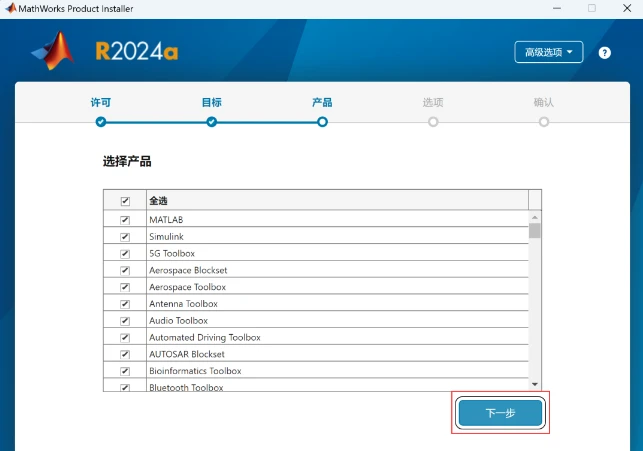Go to the 目标 step
Image resolution: width=643 pixels, height=451 pixels.
pyautogui.click(x=212, y=122)
